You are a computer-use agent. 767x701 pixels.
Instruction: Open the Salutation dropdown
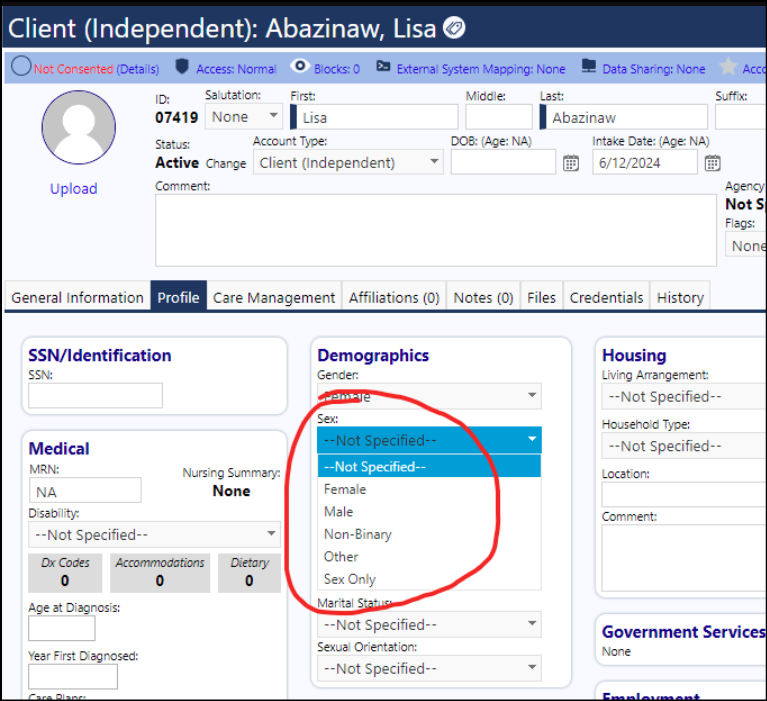pos(244,116)
